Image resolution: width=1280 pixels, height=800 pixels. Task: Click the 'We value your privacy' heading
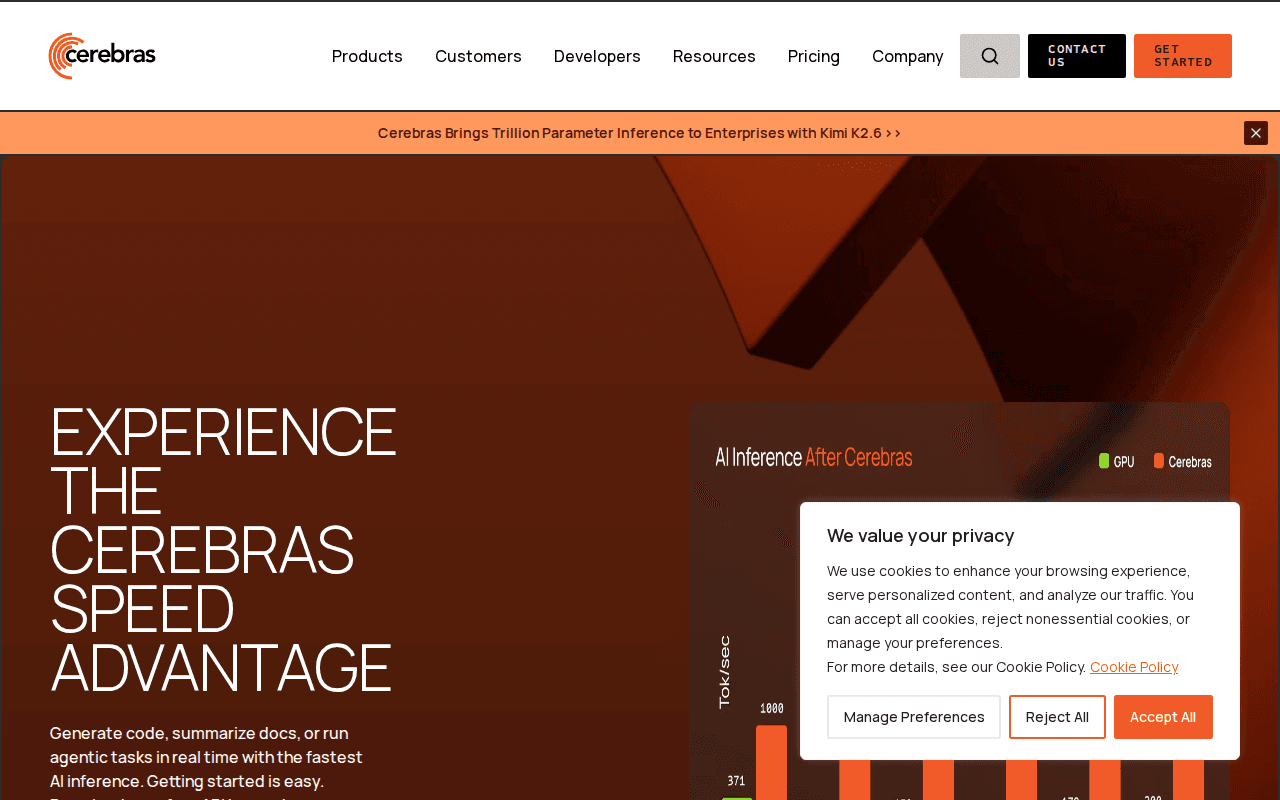(921, 535)
